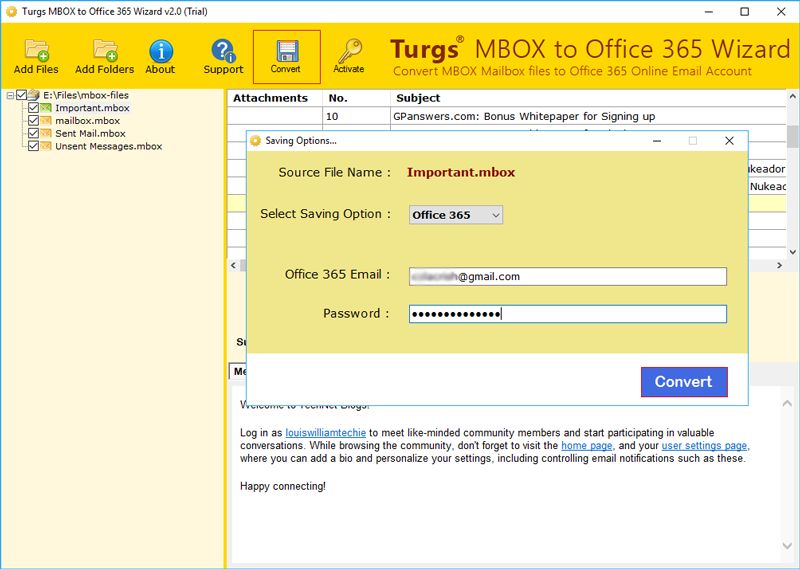
Task: Click the blue Convert button
Action: (684, 382)
